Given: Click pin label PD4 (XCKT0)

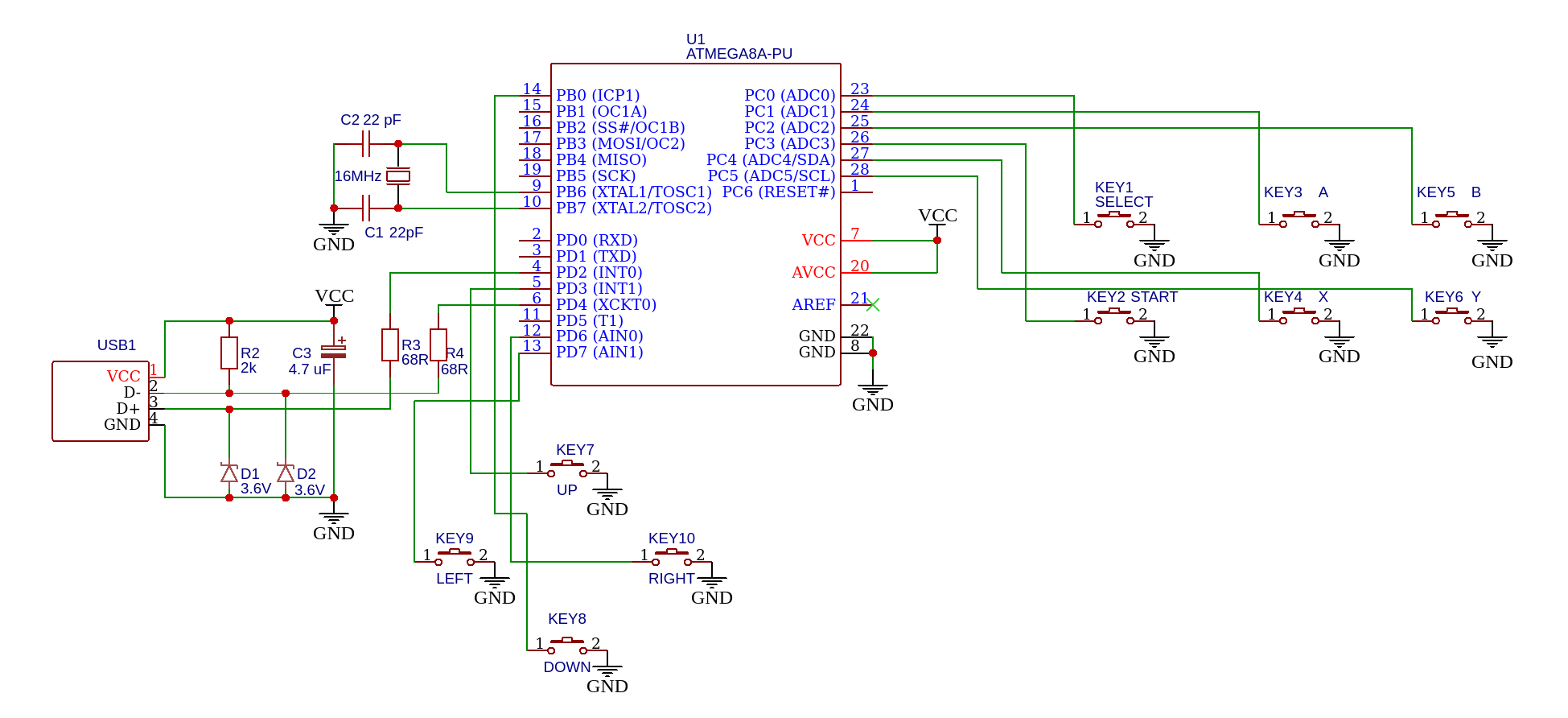Looking at the screenshot, I should click(x=606, y=304).
